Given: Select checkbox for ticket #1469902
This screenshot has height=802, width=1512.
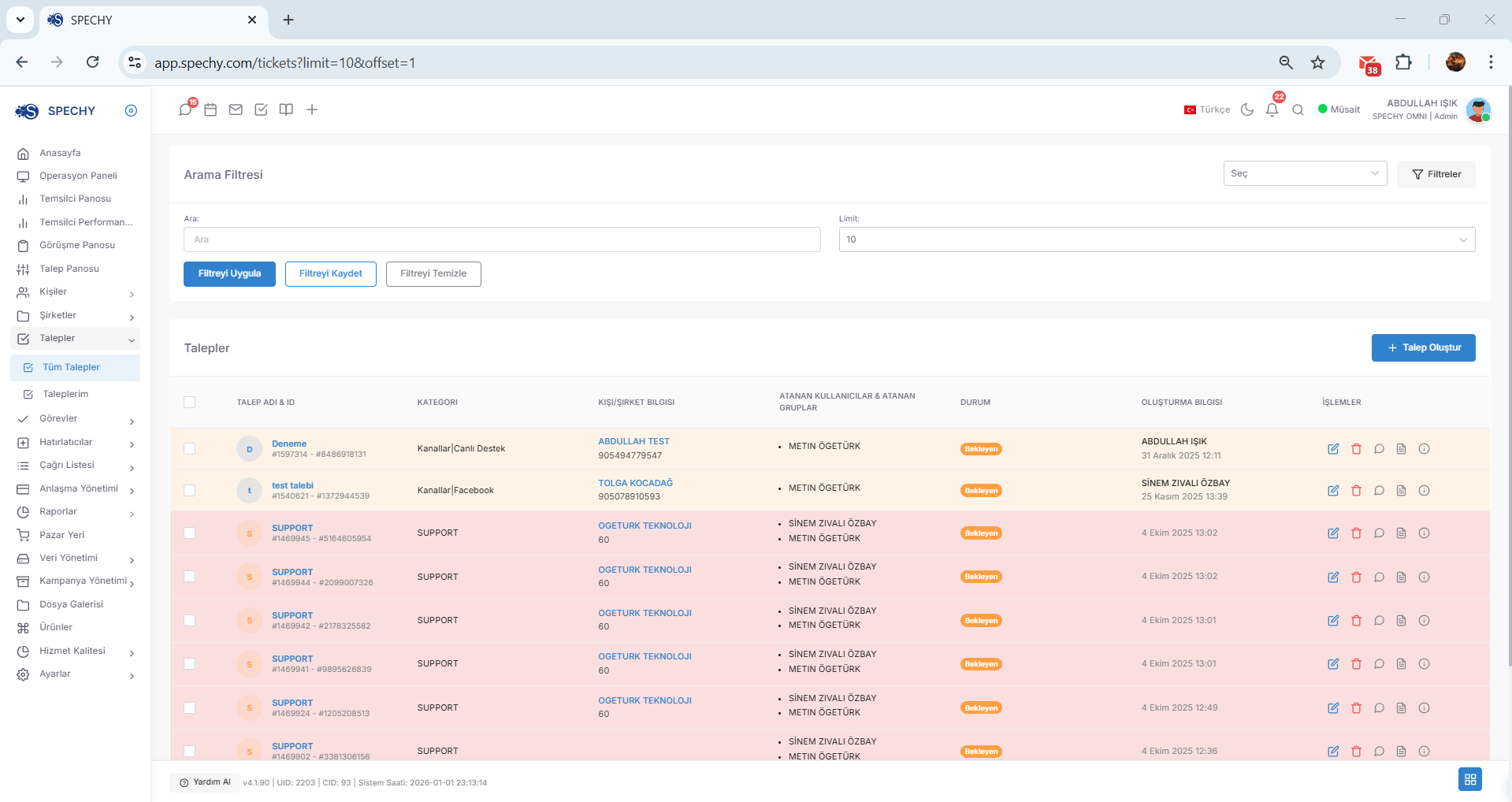Looking at the screenshot, I should [189, 752].
